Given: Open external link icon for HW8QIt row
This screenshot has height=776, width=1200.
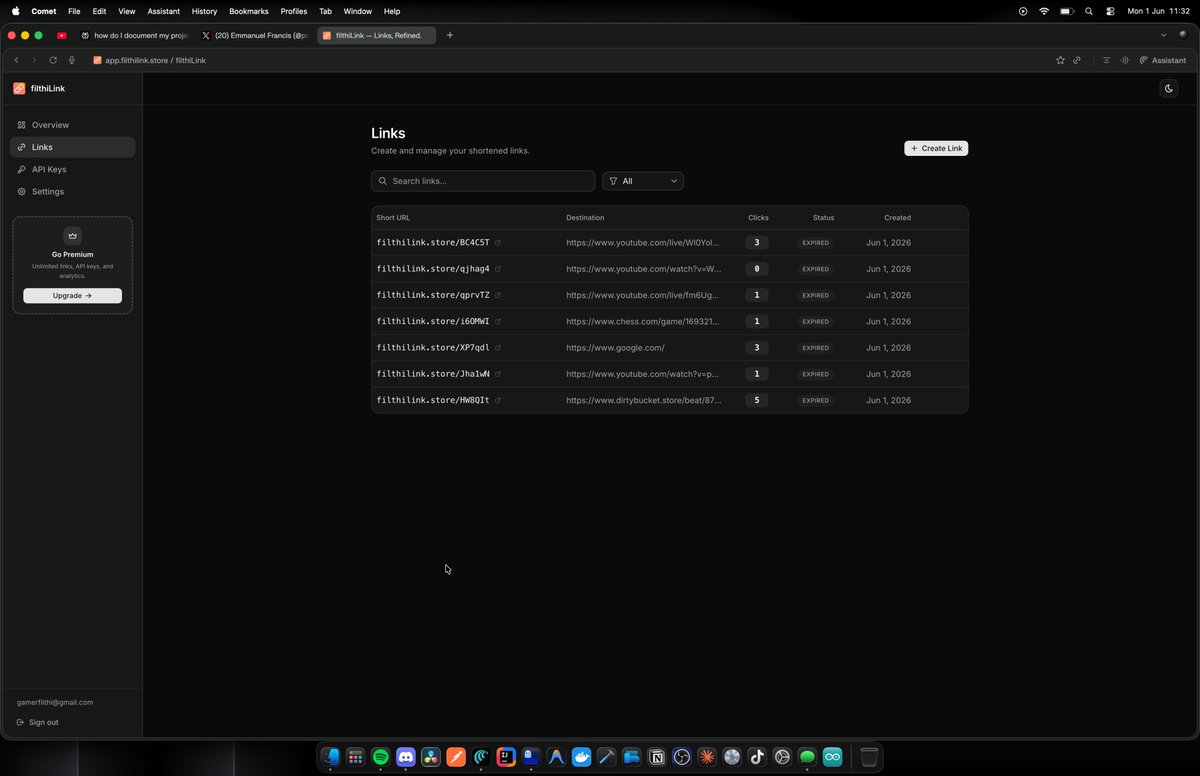Looking at the screenshot, I should [498, 400].
